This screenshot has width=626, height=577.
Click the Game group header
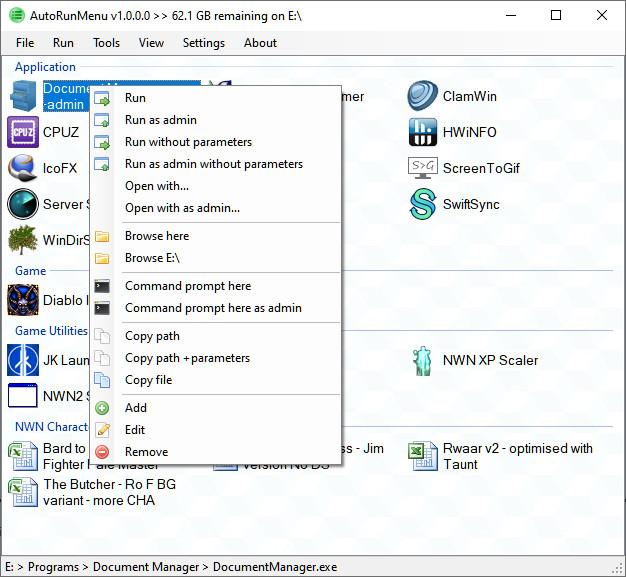coord(30,271)
